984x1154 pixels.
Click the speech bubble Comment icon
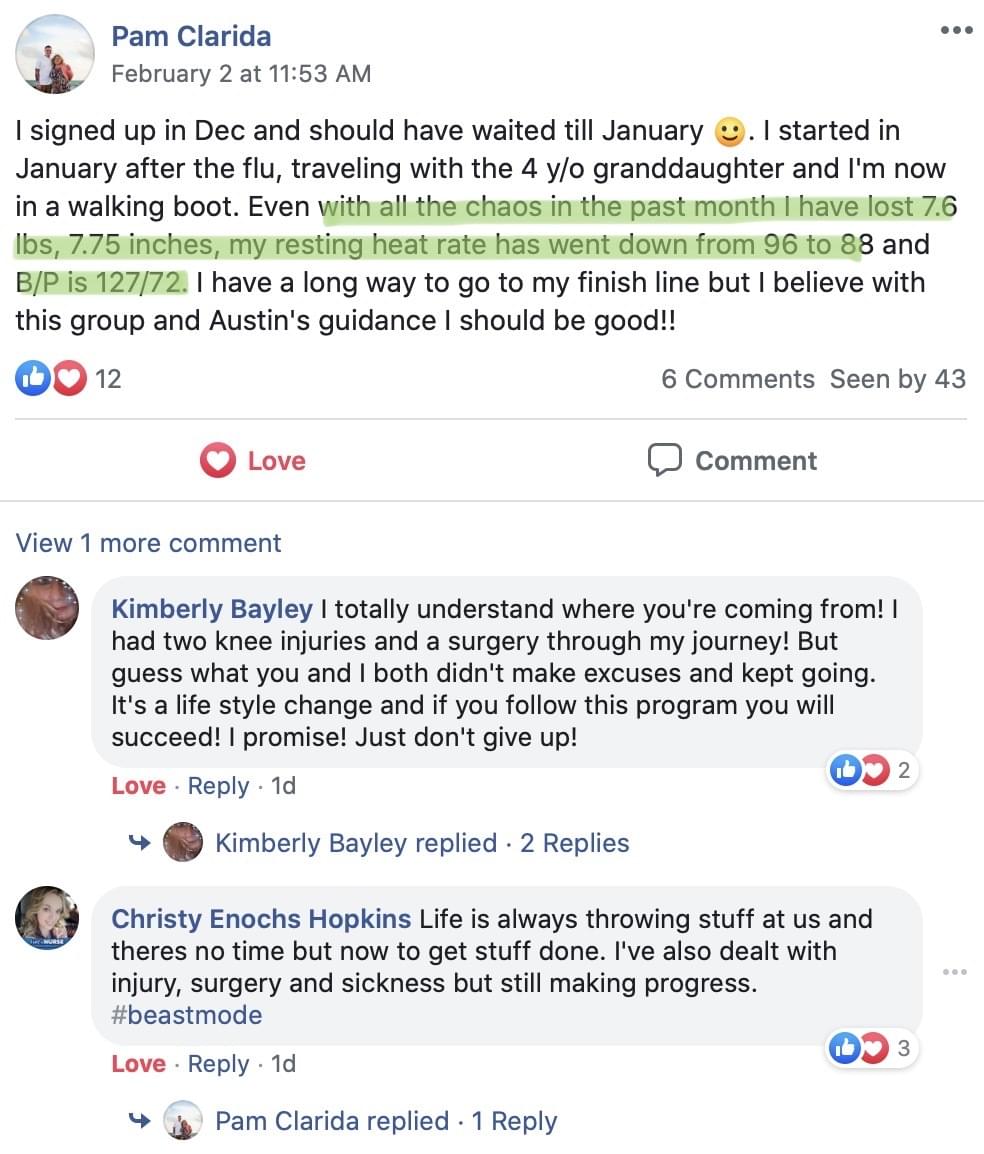point(664,460)
